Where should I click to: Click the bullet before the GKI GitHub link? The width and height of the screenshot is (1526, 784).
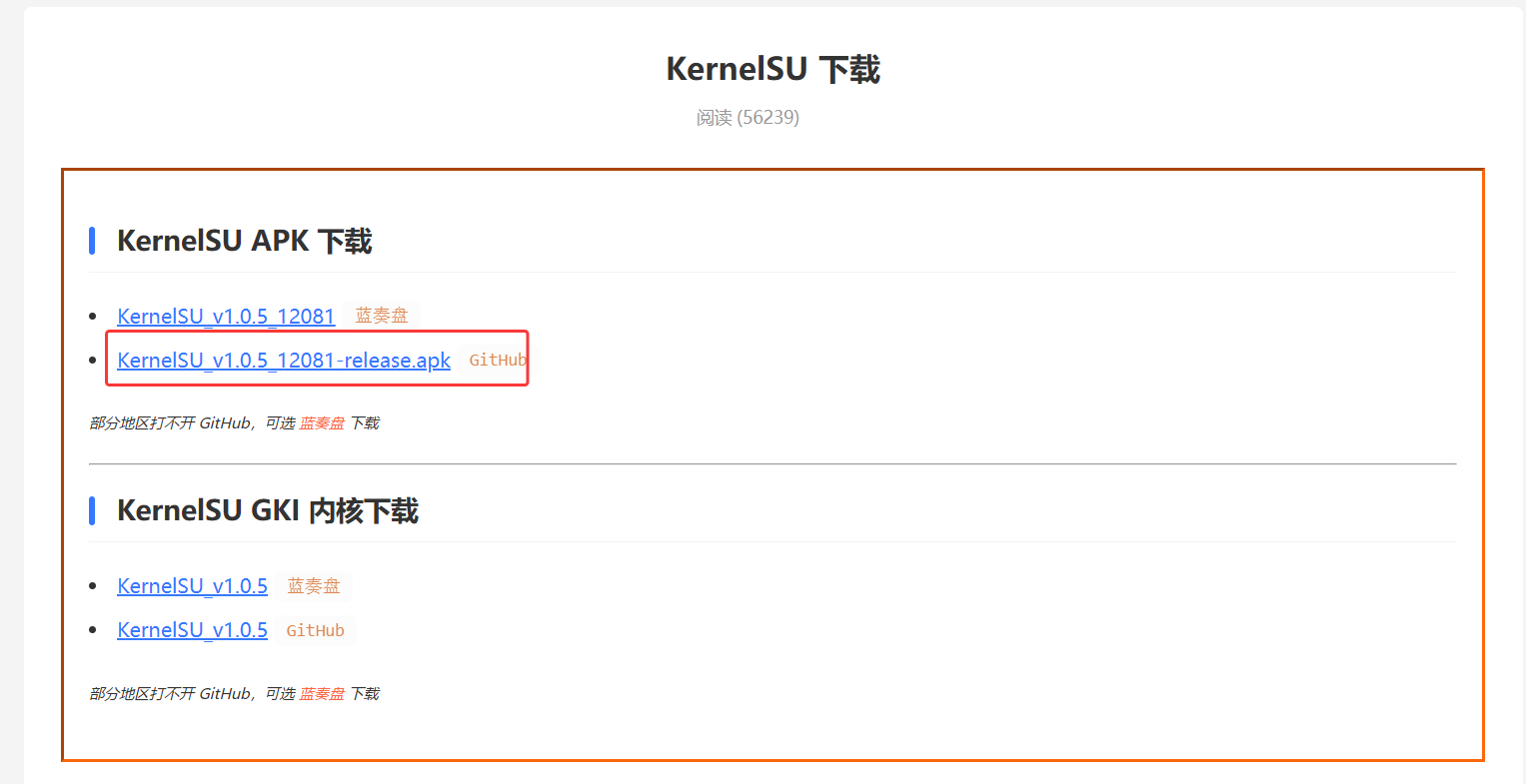point(93,630)
